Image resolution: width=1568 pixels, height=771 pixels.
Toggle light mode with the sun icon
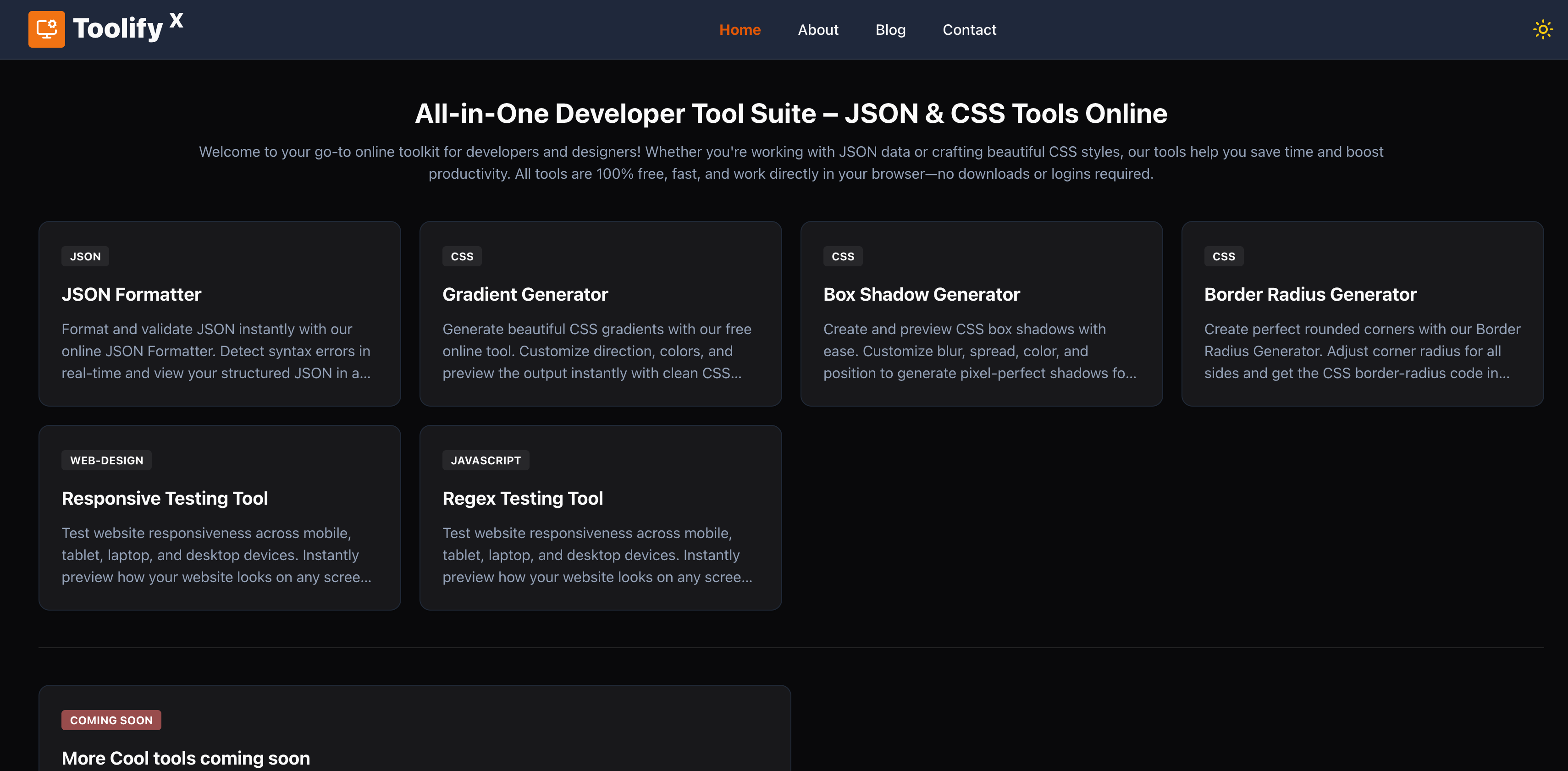[1542, 29]
